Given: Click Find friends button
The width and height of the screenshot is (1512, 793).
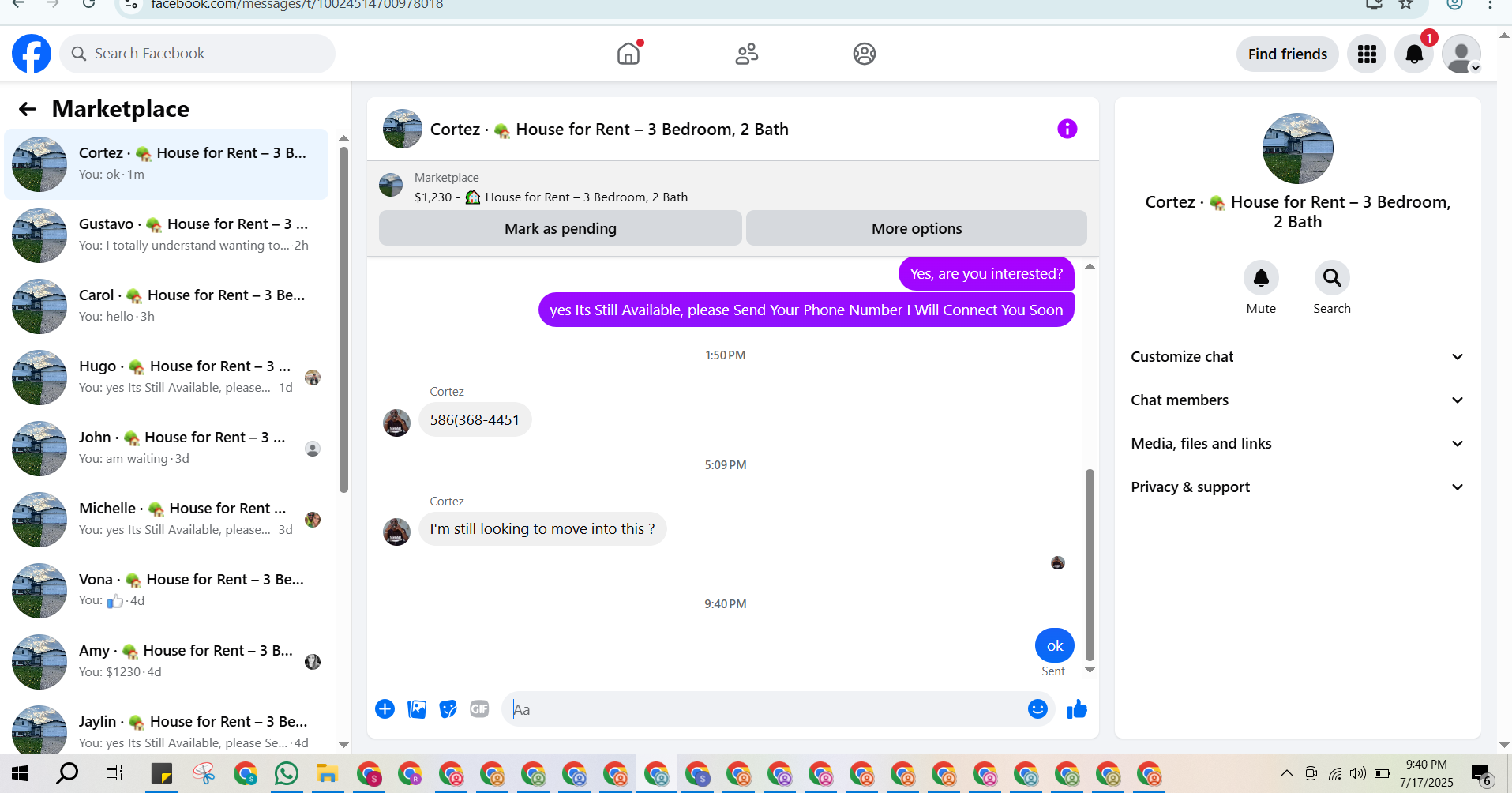Looking at the screenshot, I should tap(1288, 54).
